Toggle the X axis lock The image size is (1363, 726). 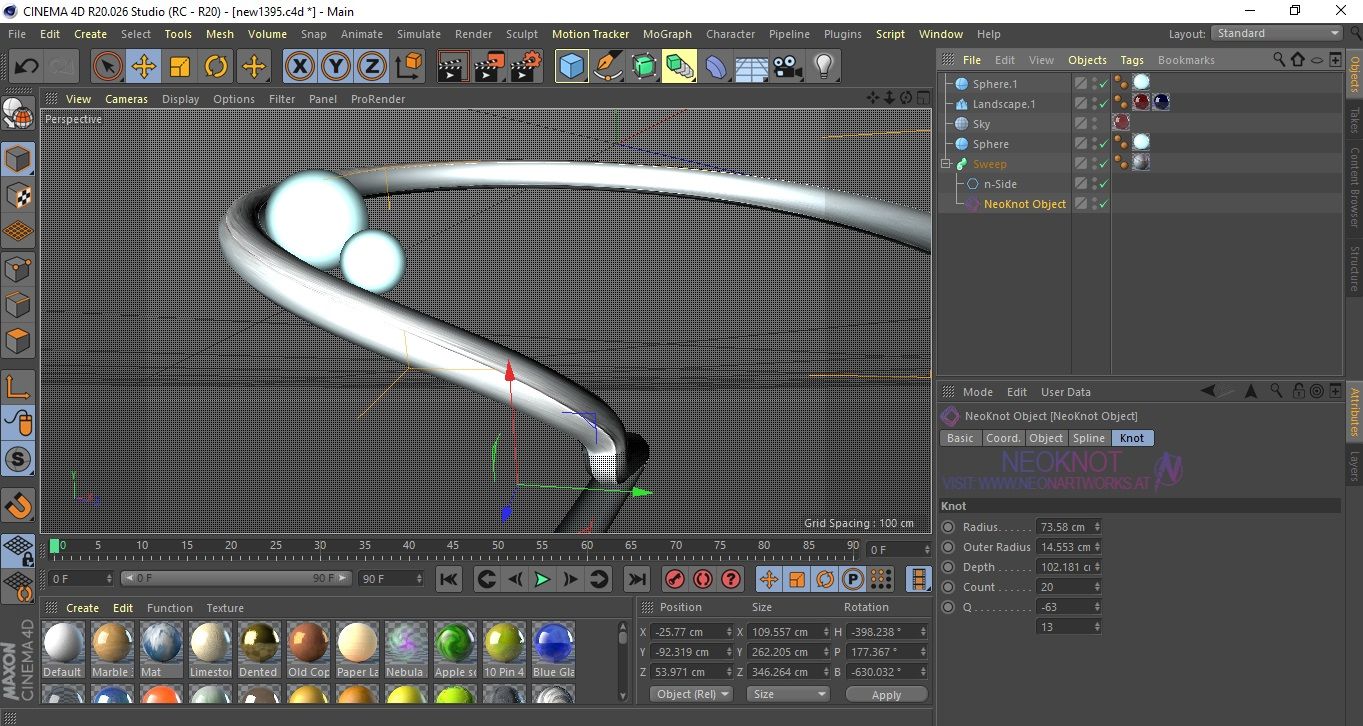[299, 67]
